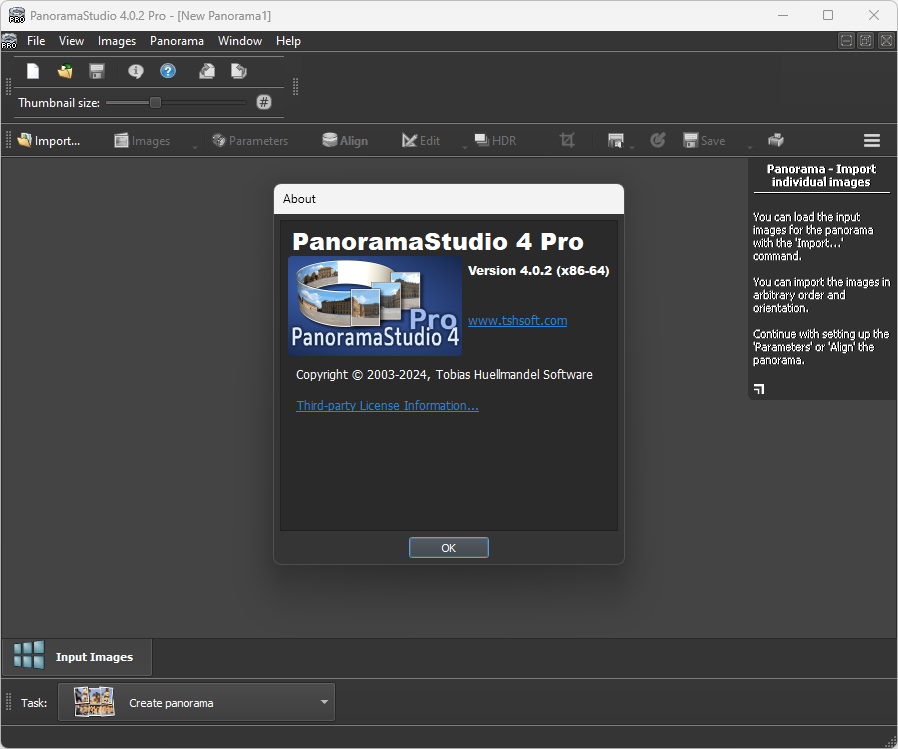898x749 pixels.
Task: Restore the inner document window
Action: coord(866,41)
